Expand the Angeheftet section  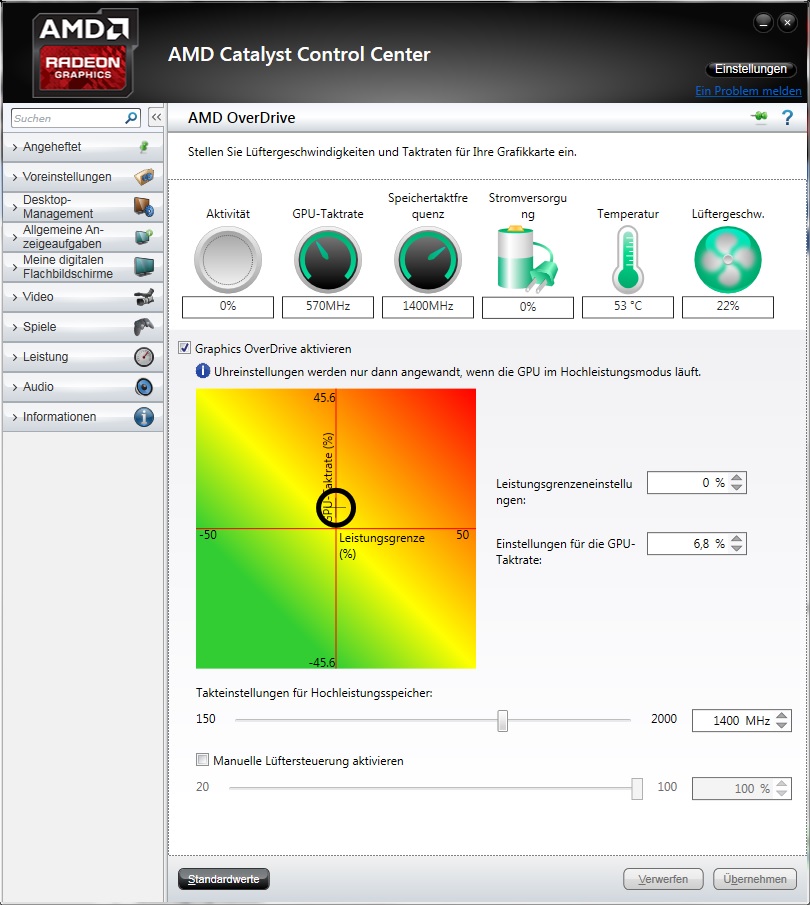(83, 147)
